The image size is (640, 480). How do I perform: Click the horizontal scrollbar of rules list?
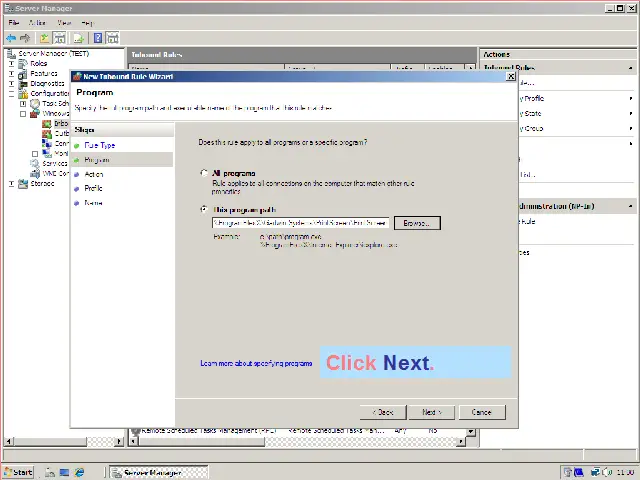coord(300,440)
